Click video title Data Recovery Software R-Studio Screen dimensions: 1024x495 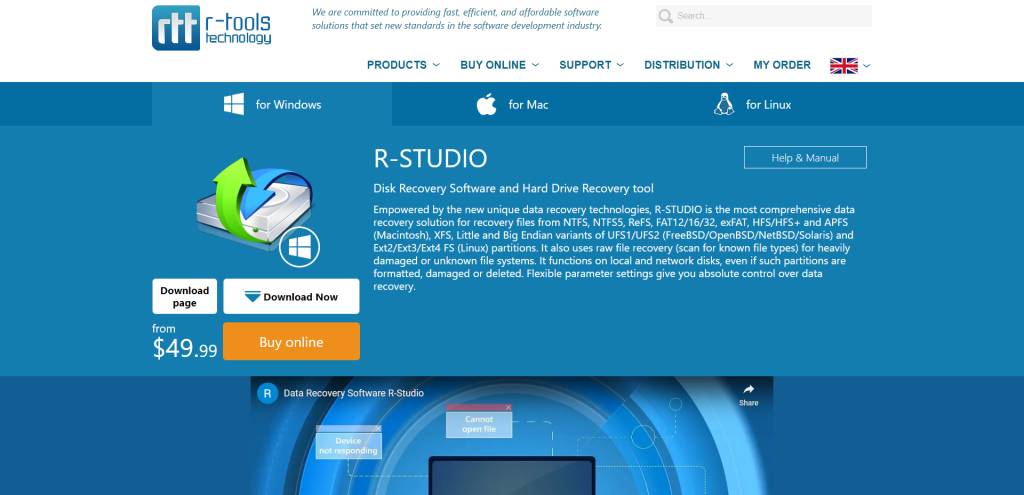(353, 393)
